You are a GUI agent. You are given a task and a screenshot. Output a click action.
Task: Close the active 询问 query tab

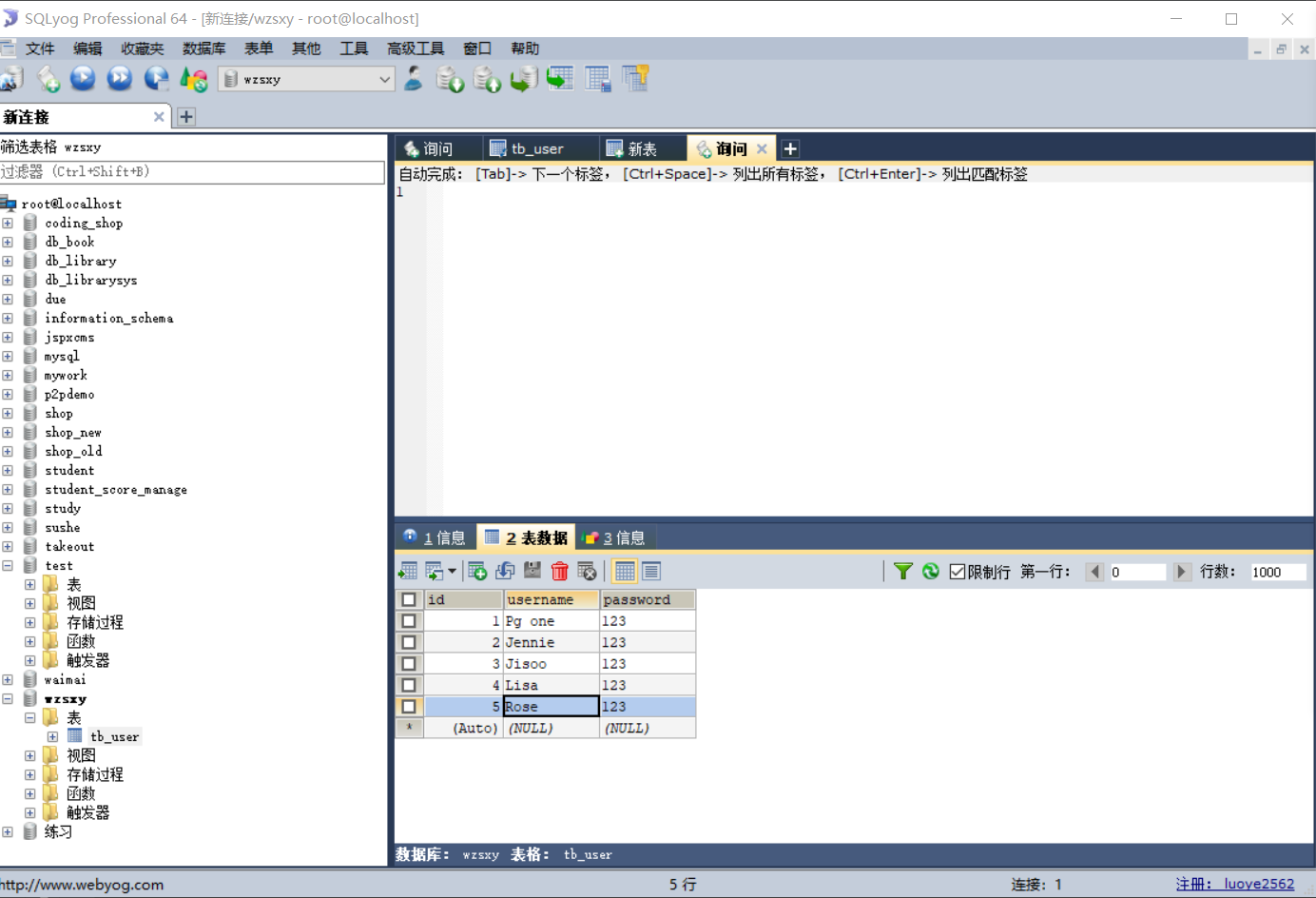762,148
